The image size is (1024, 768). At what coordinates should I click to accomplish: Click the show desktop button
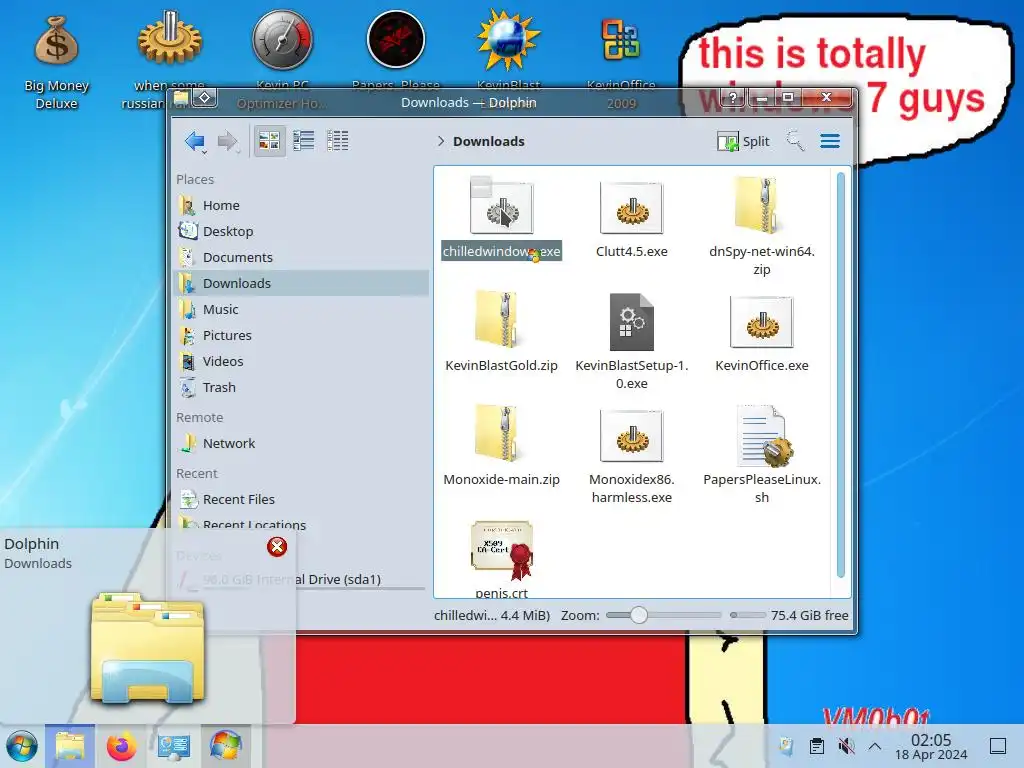tap(997, 746)
